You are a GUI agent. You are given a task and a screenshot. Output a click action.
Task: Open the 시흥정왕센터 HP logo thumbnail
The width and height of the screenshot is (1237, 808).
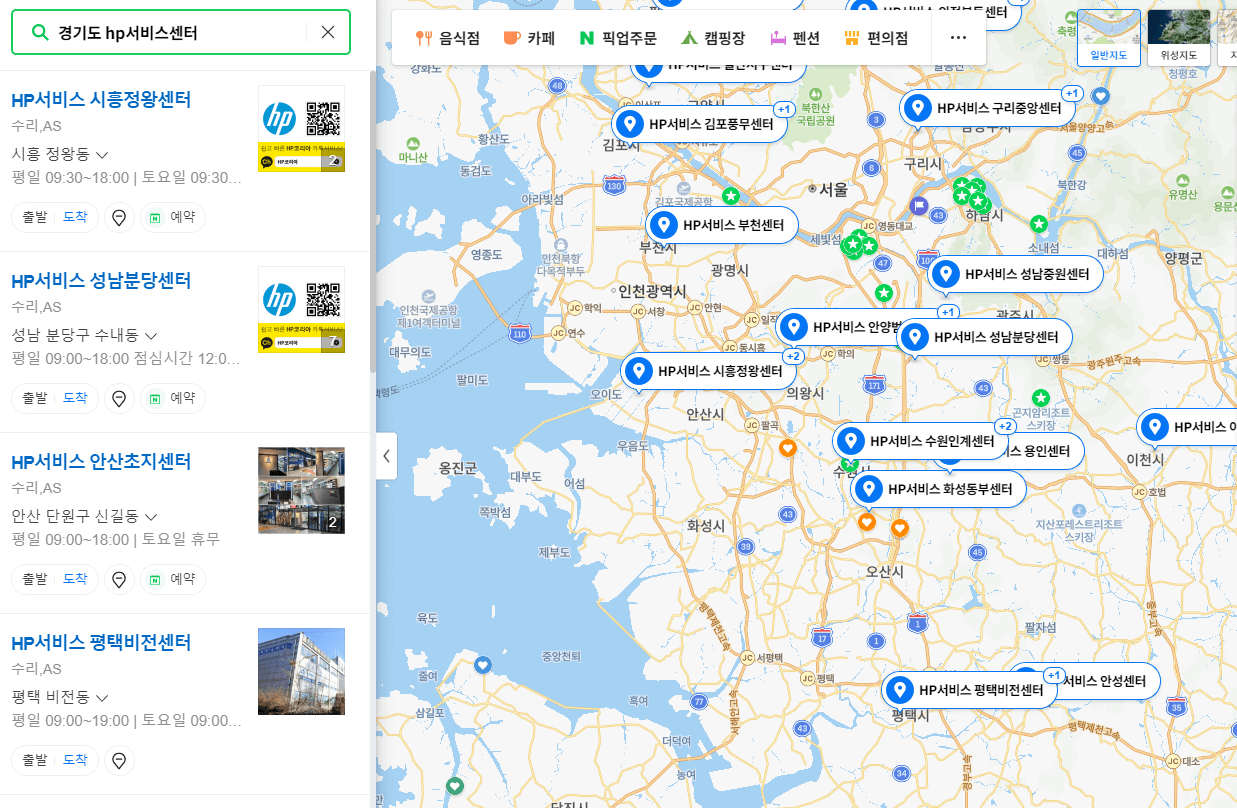(x=301, y=128)
